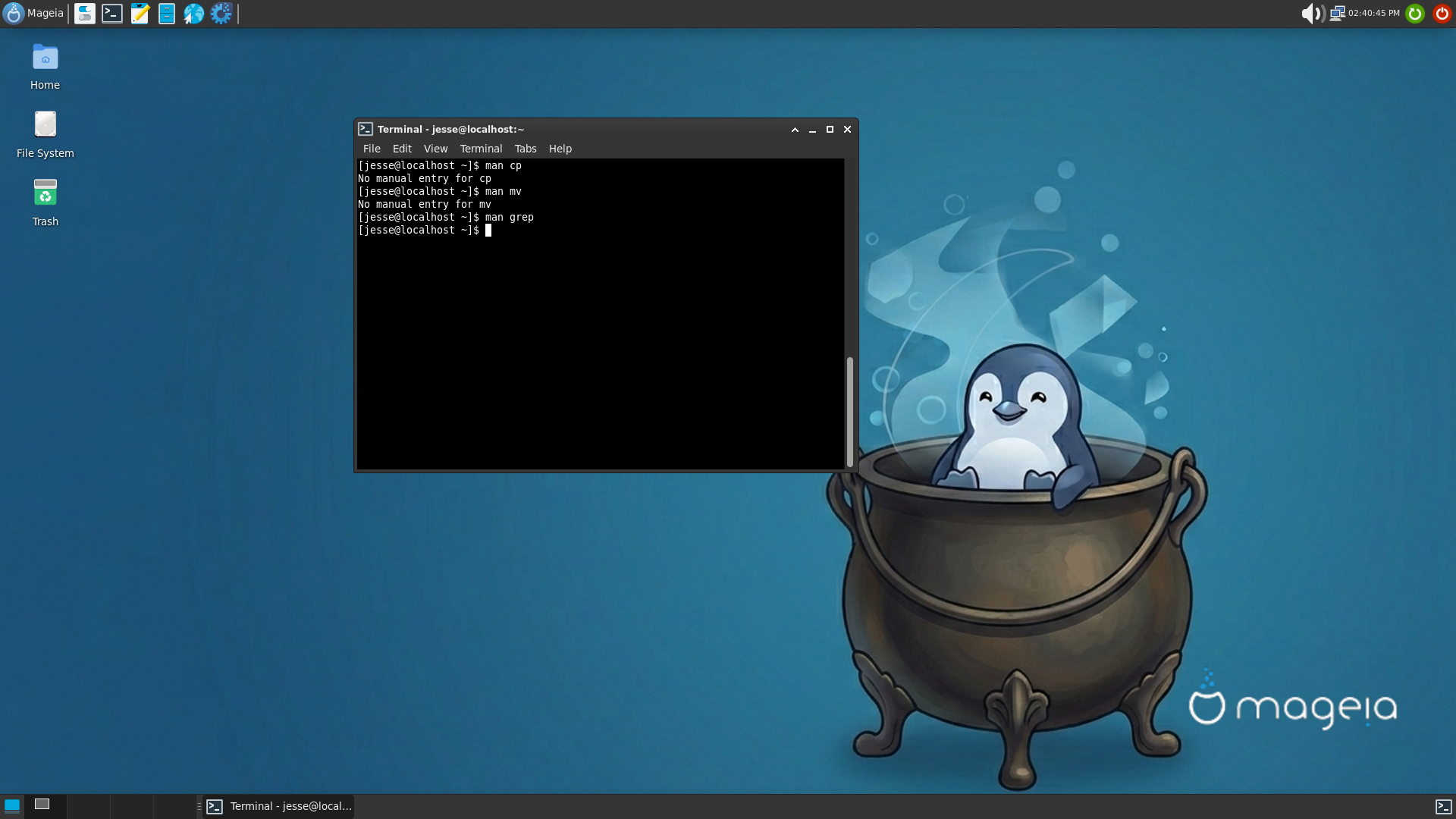Maximize the Terminal window
This screenshot has height=819, width=1456.
pos(830,130)
